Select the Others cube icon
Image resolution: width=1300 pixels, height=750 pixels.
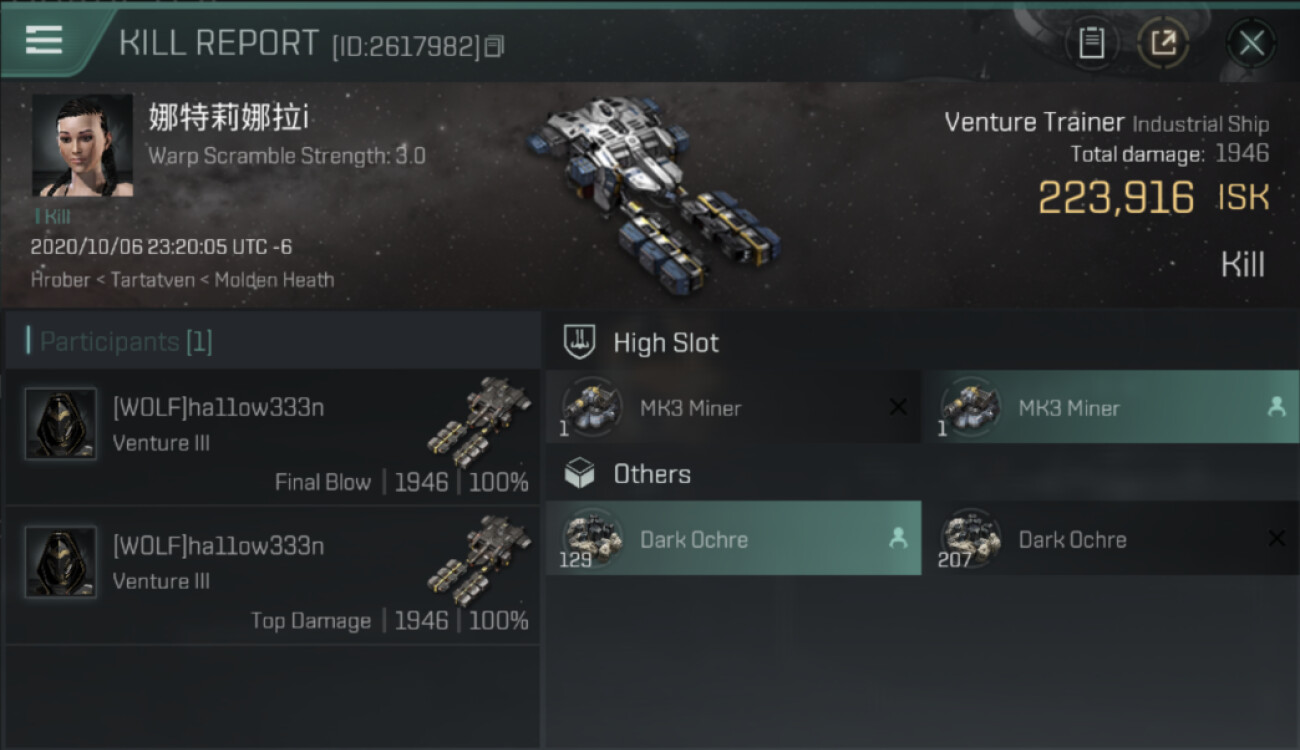point(580,473)
